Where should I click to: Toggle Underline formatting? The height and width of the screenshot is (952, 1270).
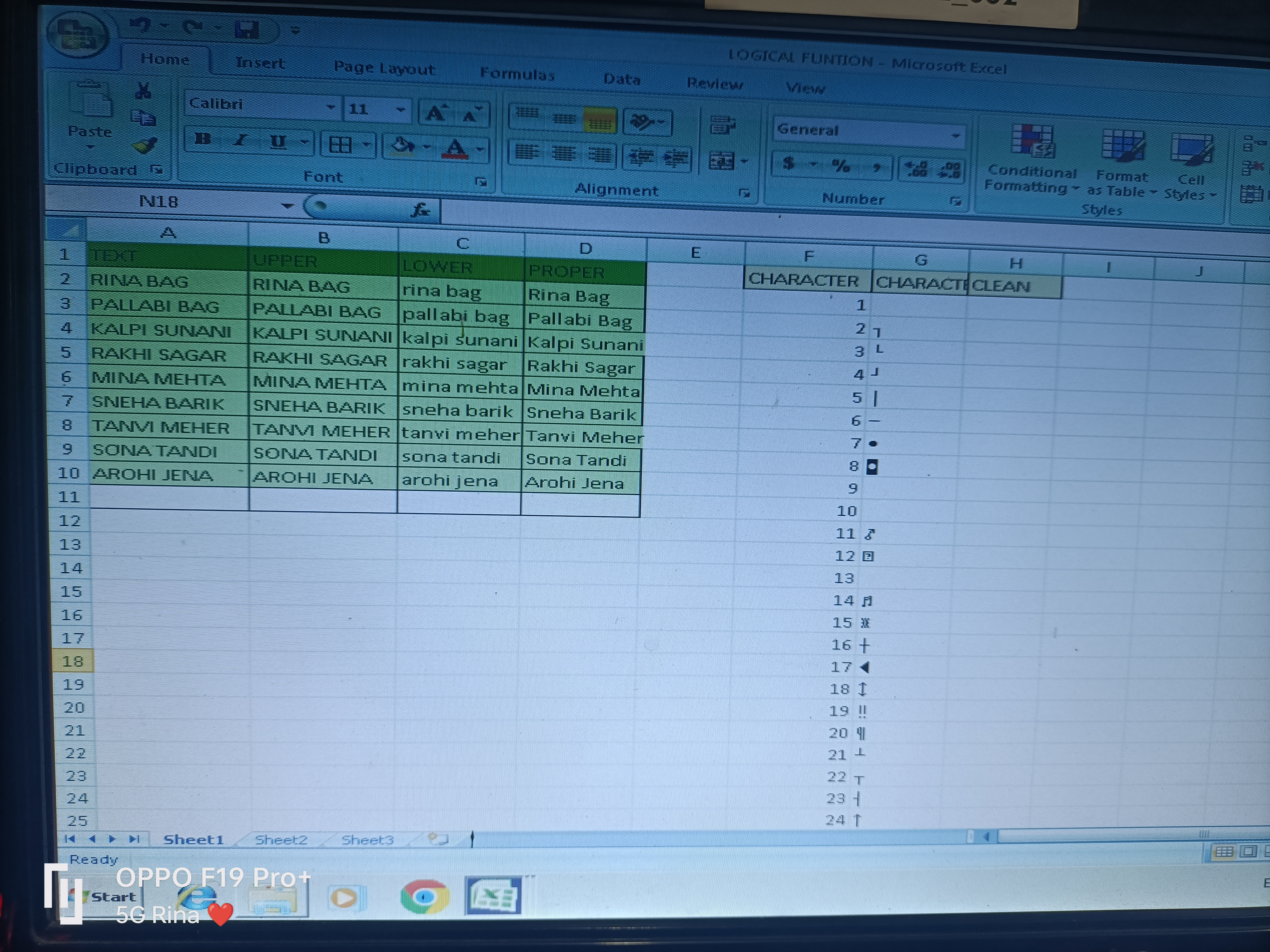[x=278, y=141]
